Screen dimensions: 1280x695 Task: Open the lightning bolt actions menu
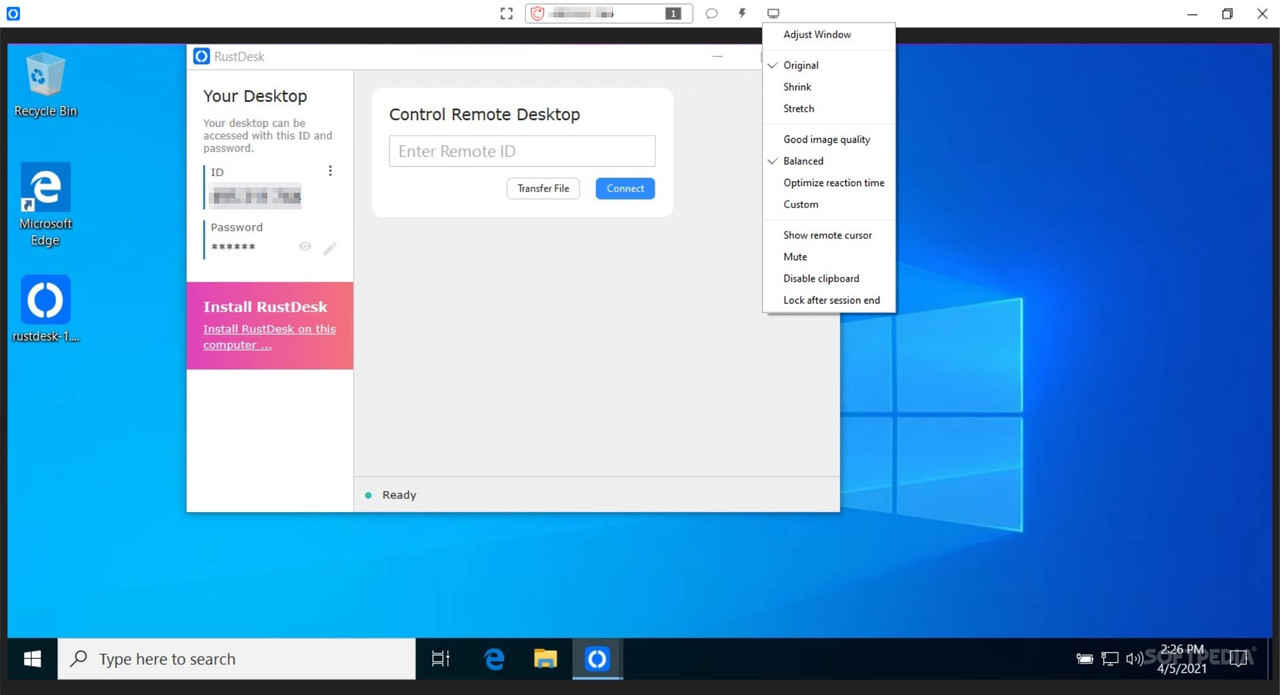tap(742, 14)
